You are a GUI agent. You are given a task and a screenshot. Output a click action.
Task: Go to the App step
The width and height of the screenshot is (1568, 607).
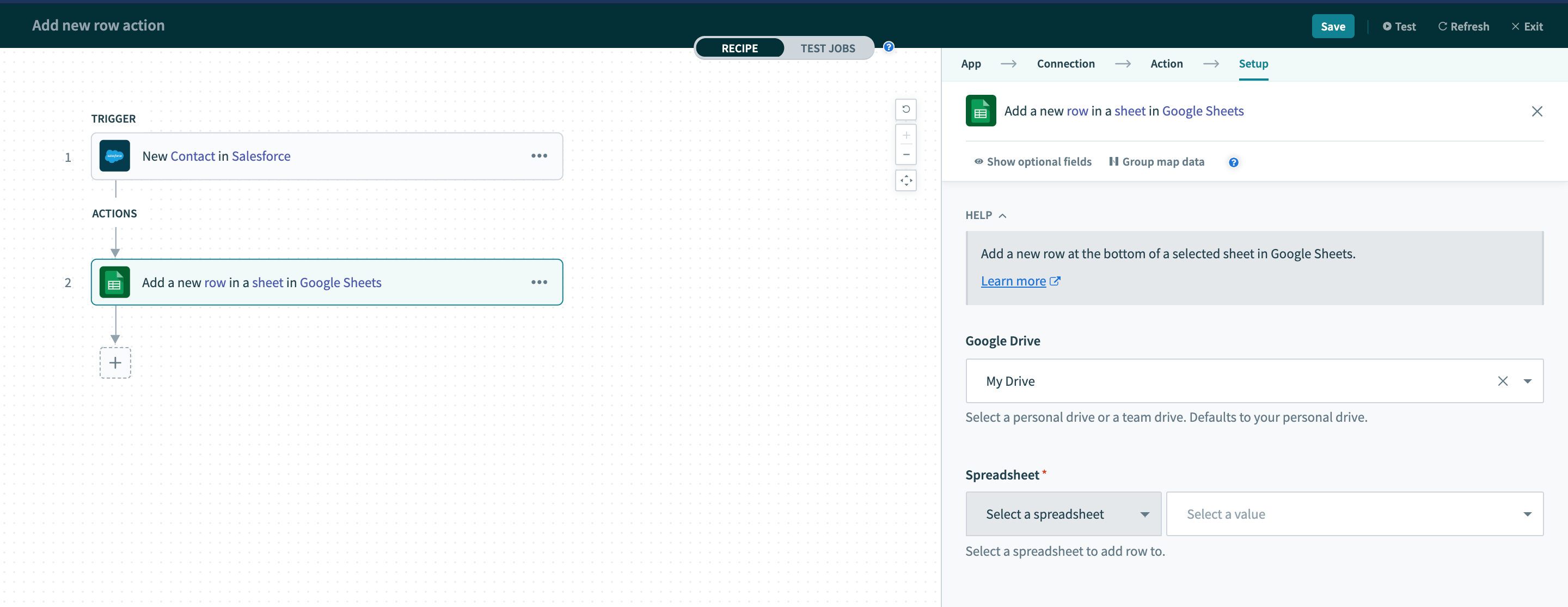coord(971,63)
